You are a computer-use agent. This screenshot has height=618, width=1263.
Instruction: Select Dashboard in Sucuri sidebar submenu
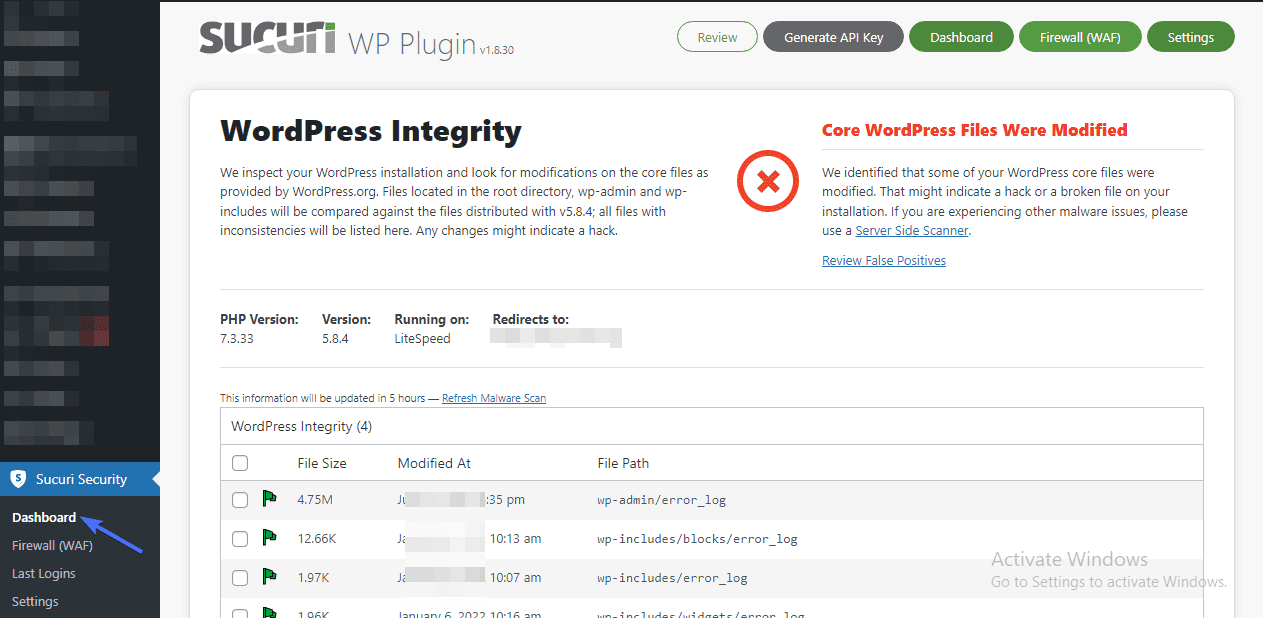click(x=44, y=517)
